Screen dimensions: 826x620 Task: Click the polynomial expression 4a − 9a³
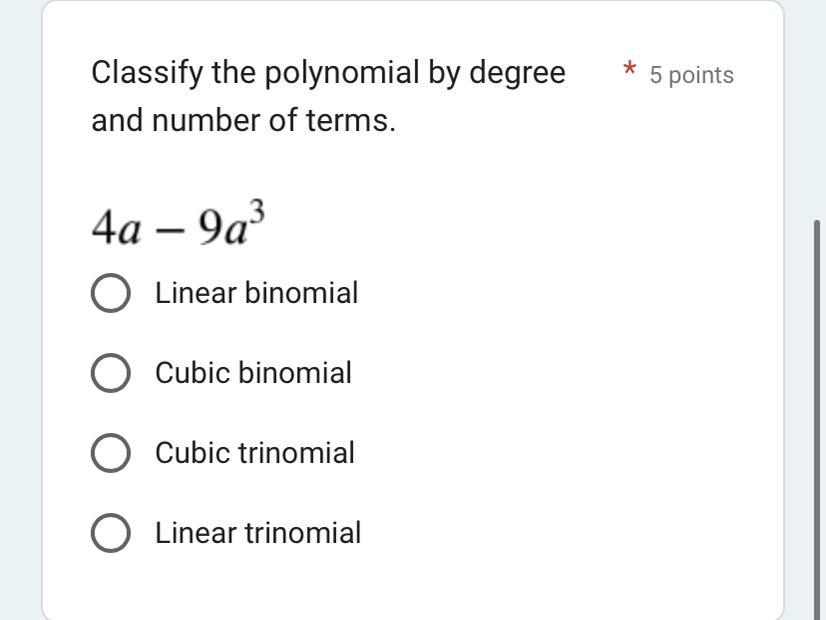point(178,225)
